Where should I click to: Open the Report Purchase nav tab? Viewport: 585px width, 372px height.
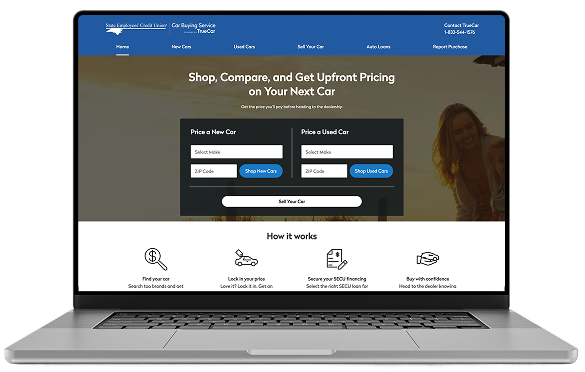[x=450, y=47]
